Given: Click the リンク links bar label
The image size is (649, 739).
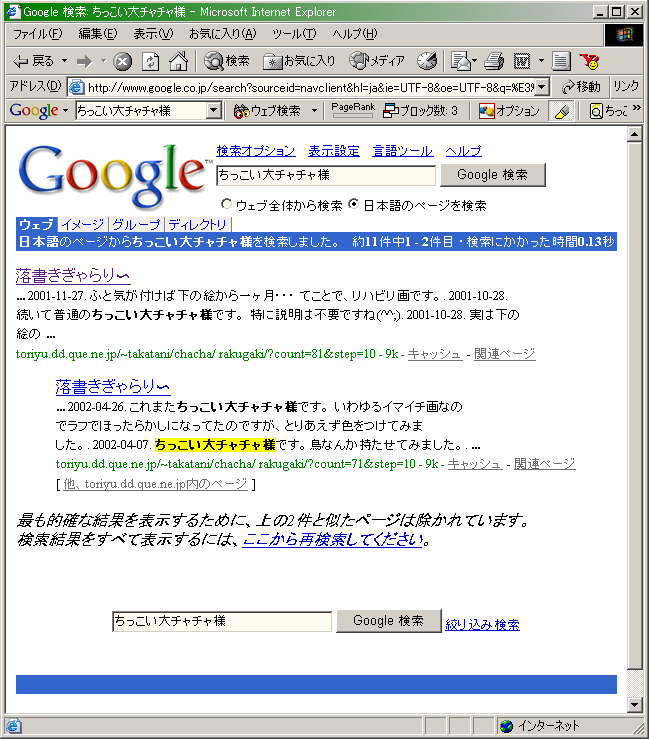Looking at the screenshot, I should pyautogui.click(x=626, y=86).
